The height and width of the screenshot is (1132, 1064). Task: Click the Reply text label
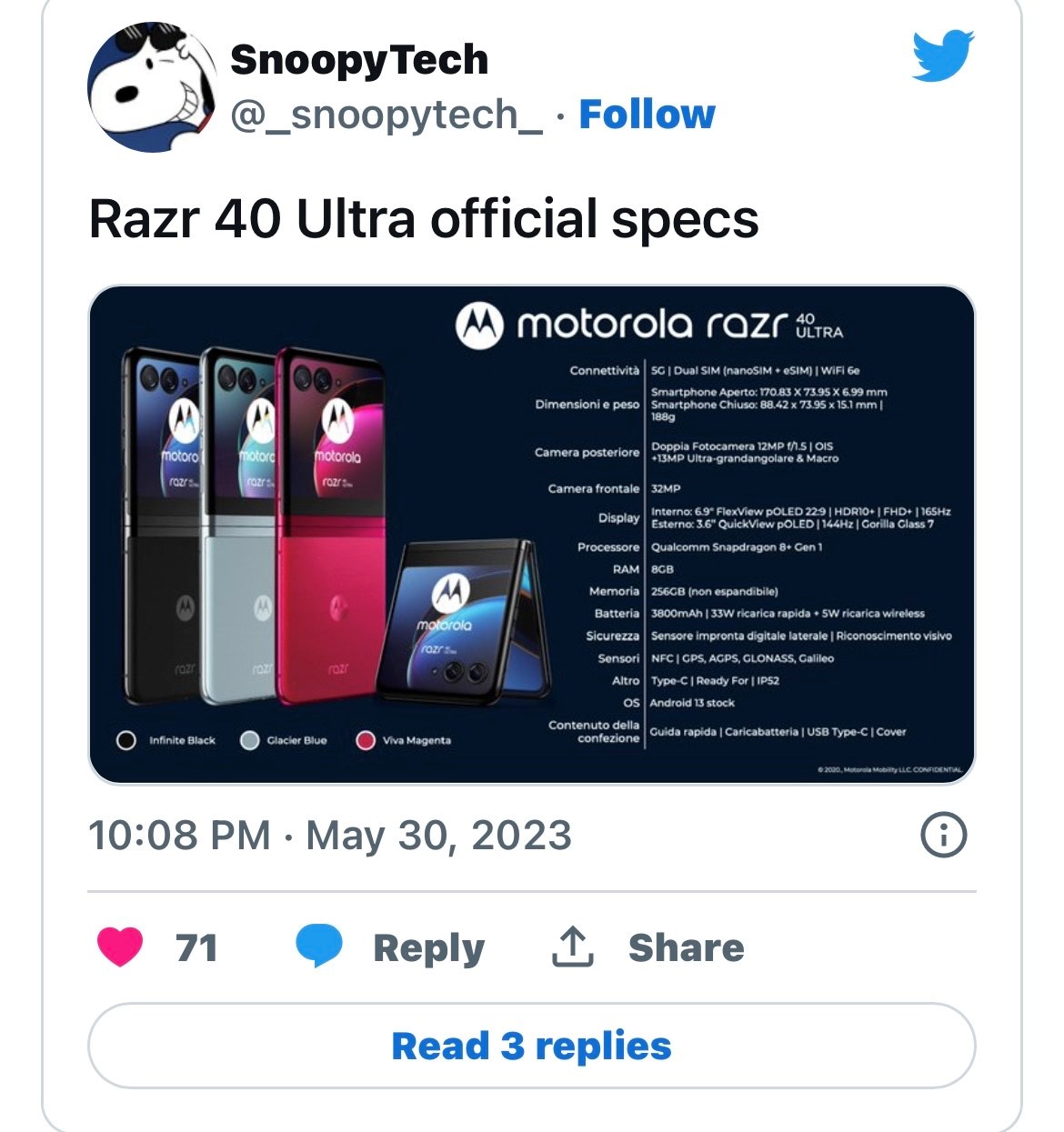(428, 947)
